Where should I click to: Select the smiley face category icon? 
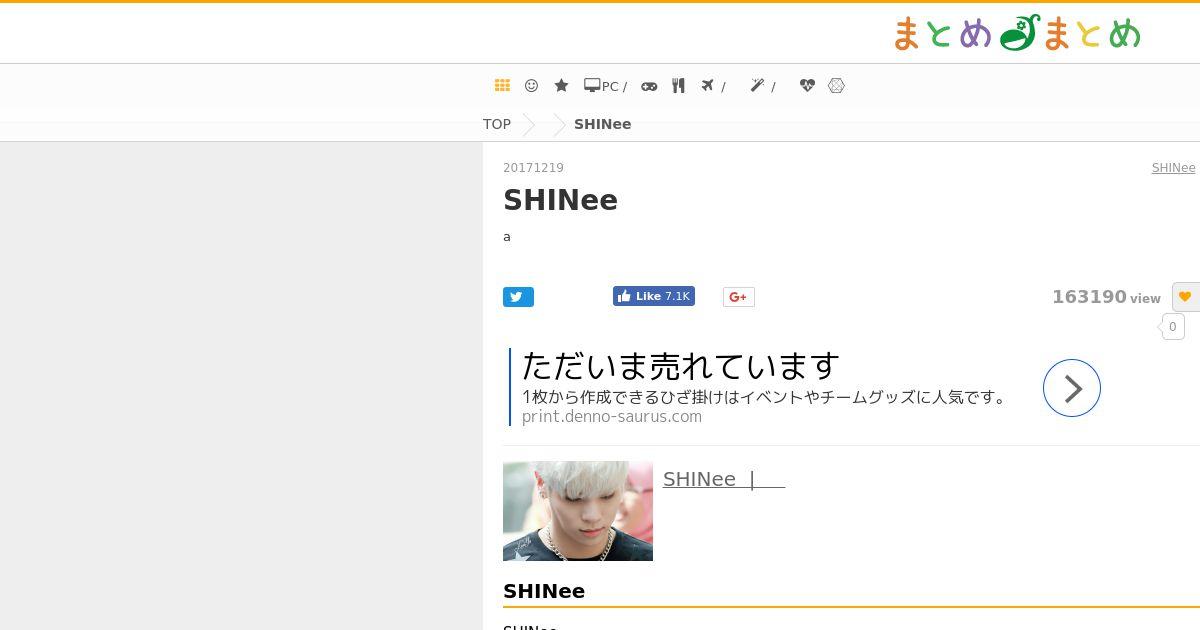[532, 86]
